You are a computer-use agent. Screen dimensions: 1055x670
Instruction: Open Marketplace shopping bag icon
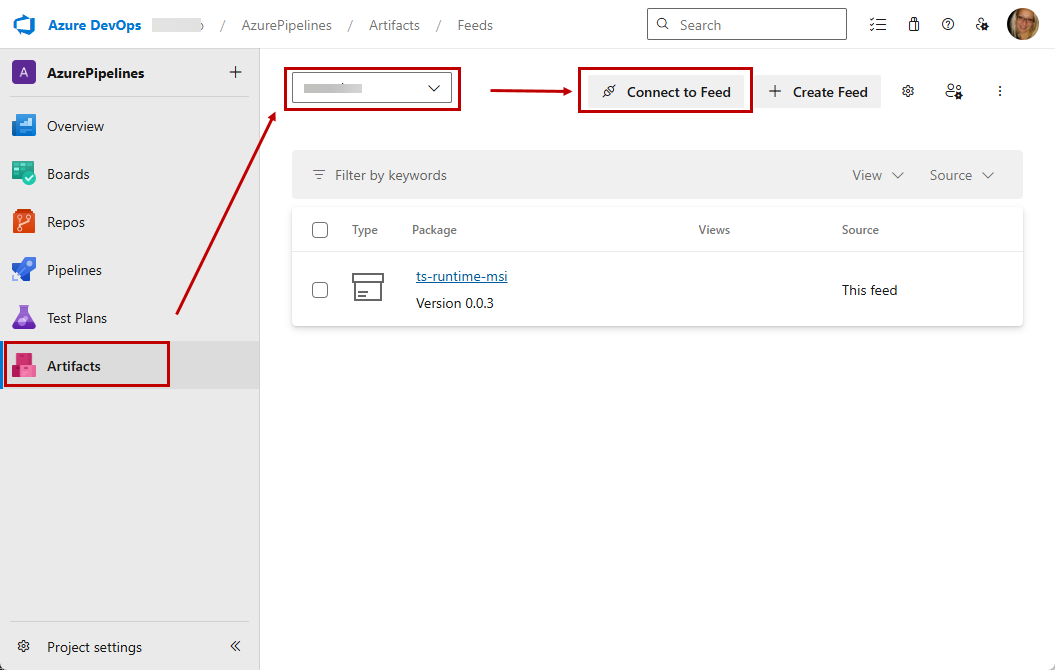pyautogui.click(x=914, y=25)
